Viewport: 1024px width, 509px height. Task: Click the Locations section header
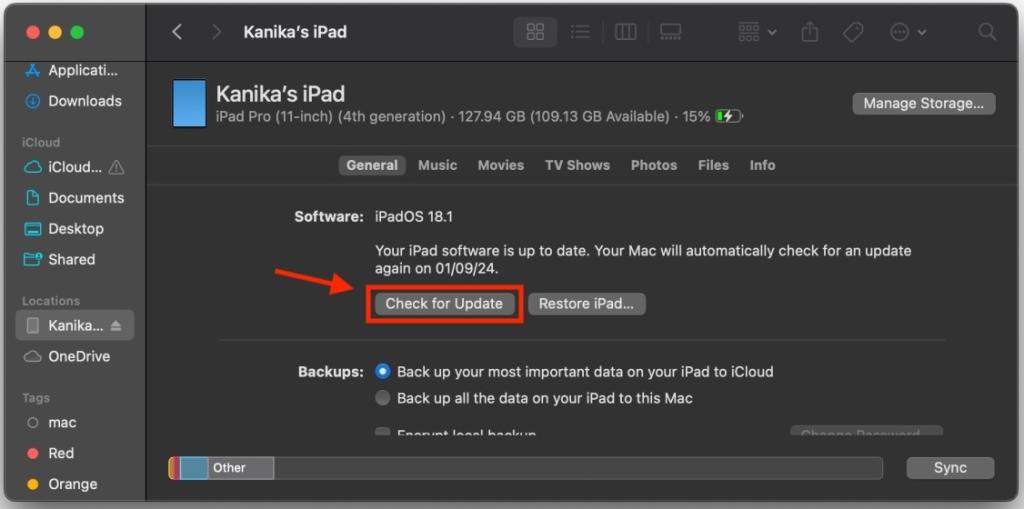point(51,301)
